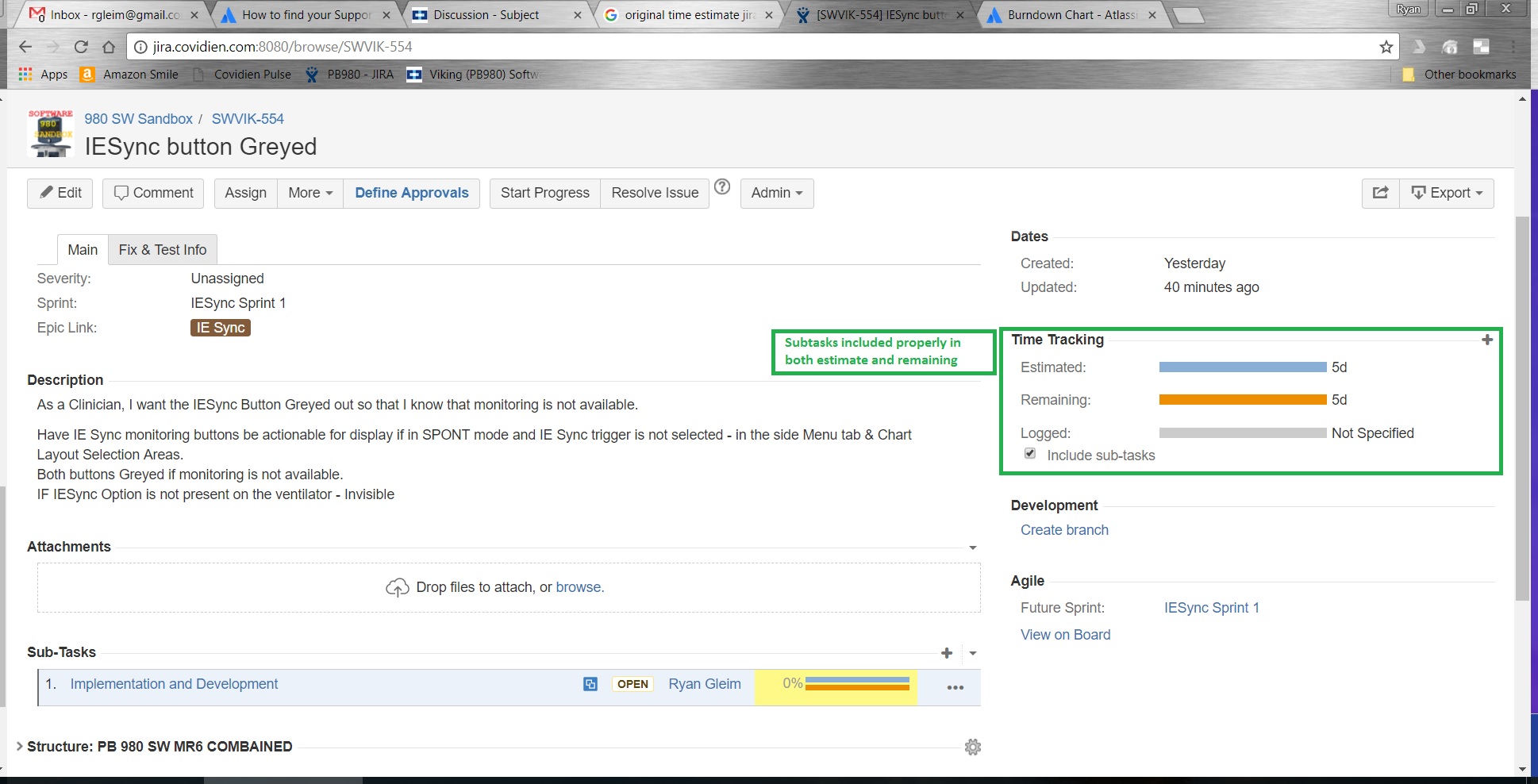Bookmark this page with star icon

1386,47
